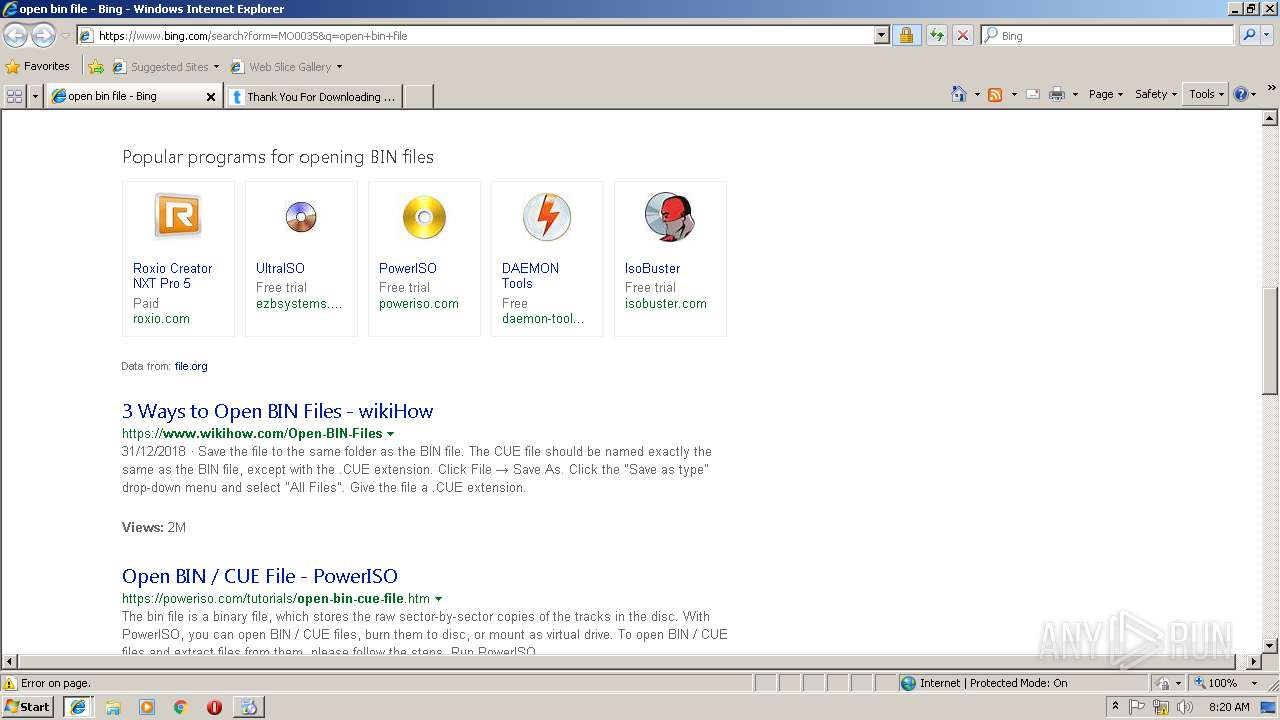Click the Action Center flag tray icon
Screen dimensions: 1280x720
1137,707
